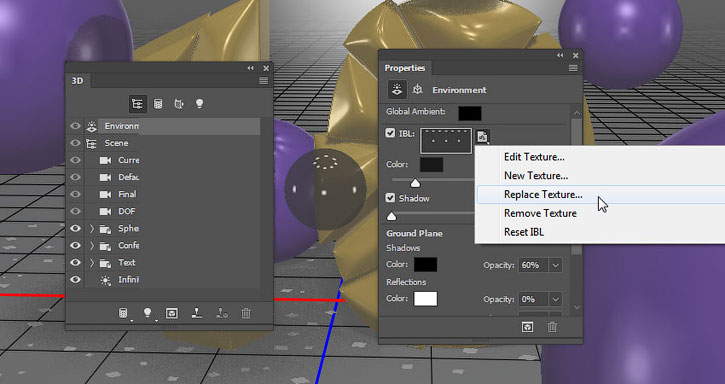The height and width of the screenshot is (384, 725).
Task: Click Shadow softness slider handle
Action: coord(391,216)
